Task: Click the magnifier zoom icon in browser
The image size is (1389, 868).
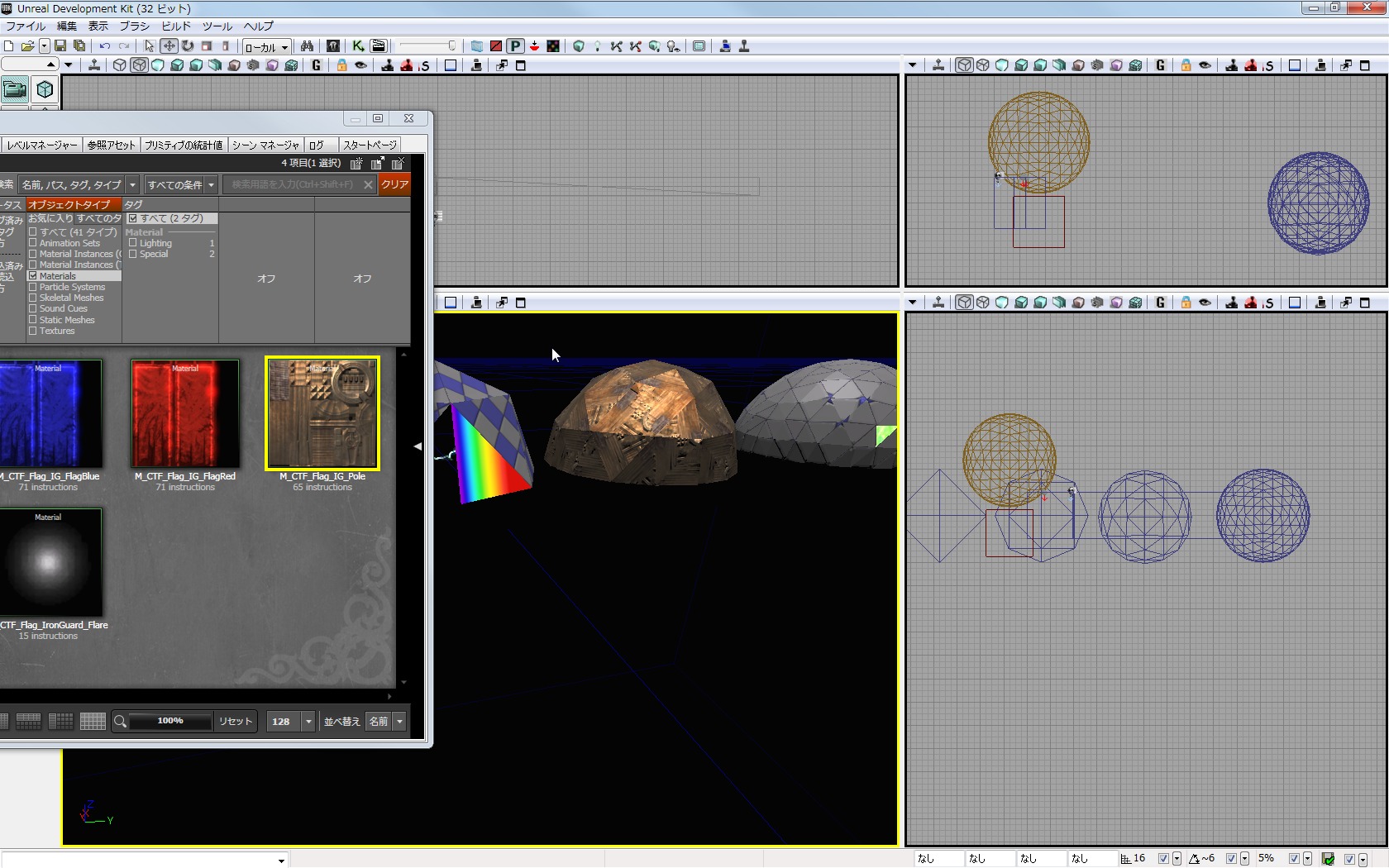Action: (120, 722)
